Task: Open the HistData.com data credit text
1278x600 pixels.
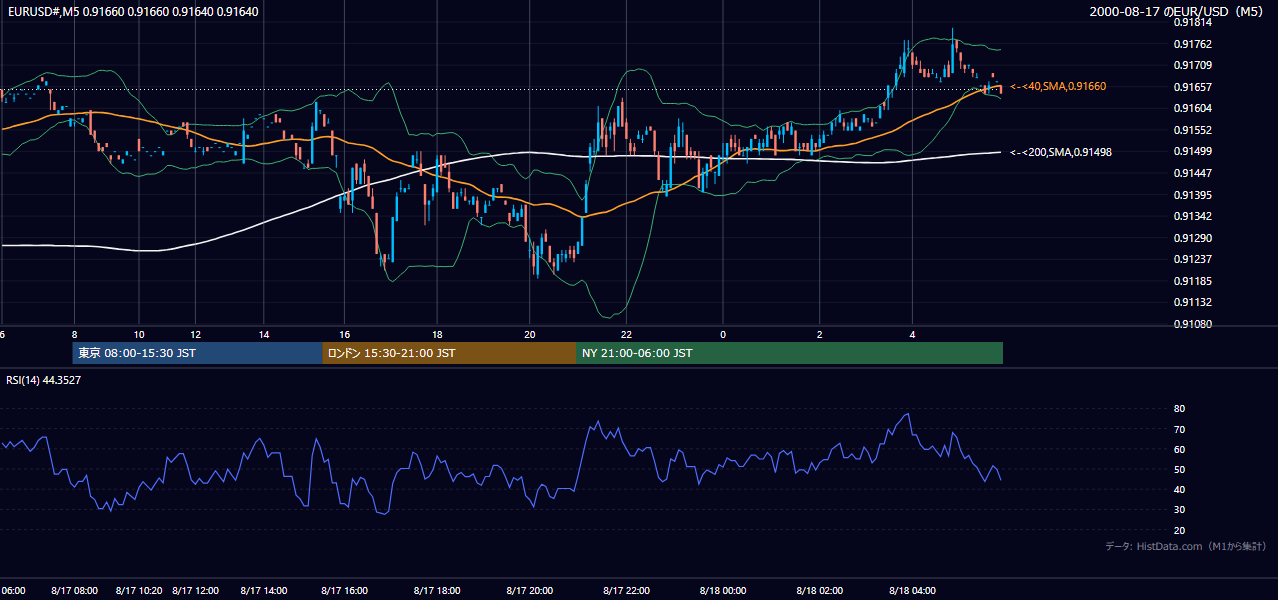Action: tap(1185, 546)
